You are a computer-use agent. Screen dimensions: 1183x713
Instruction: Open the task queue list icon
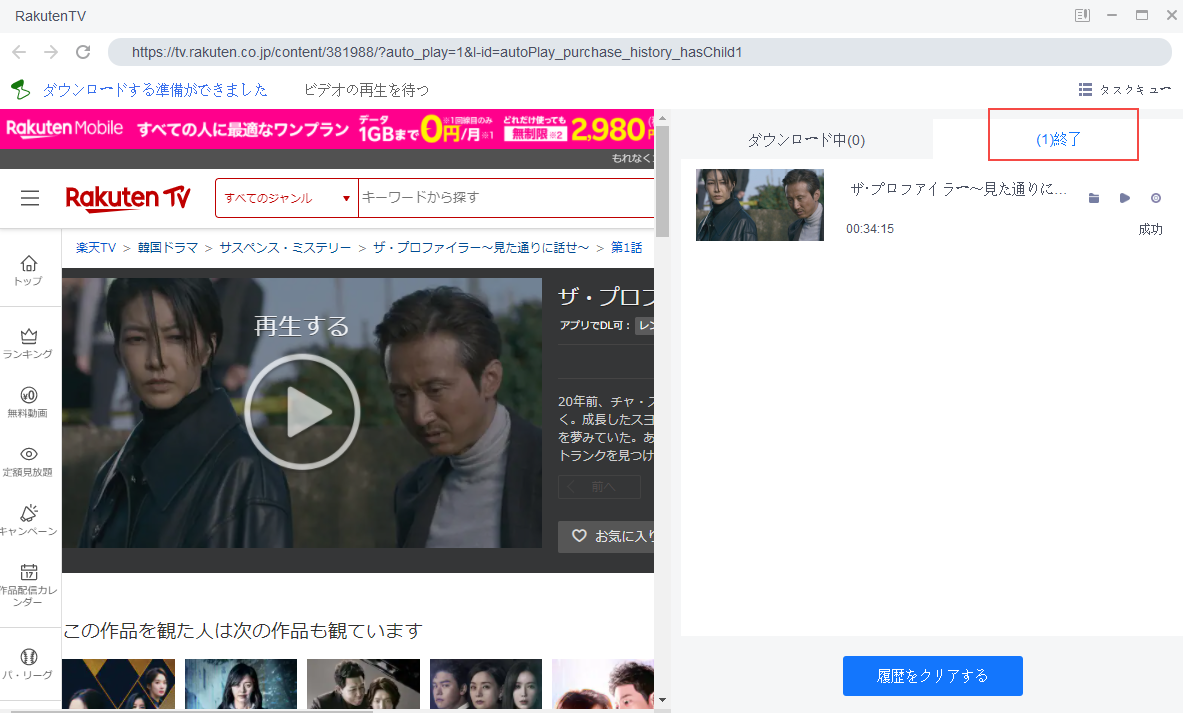1086,90
